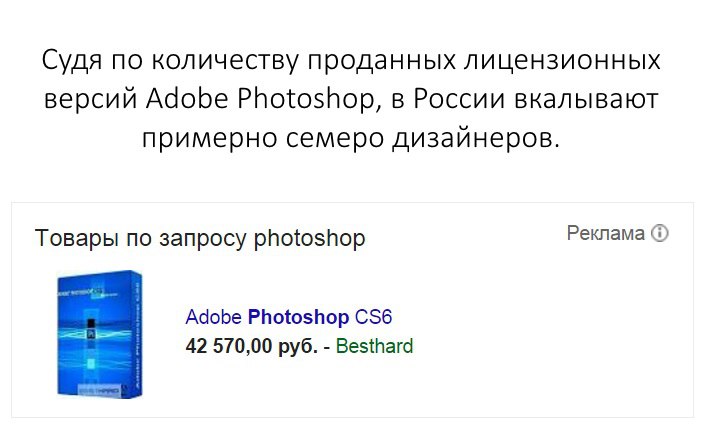Click the word Adobe in the product link

(213, 318)
